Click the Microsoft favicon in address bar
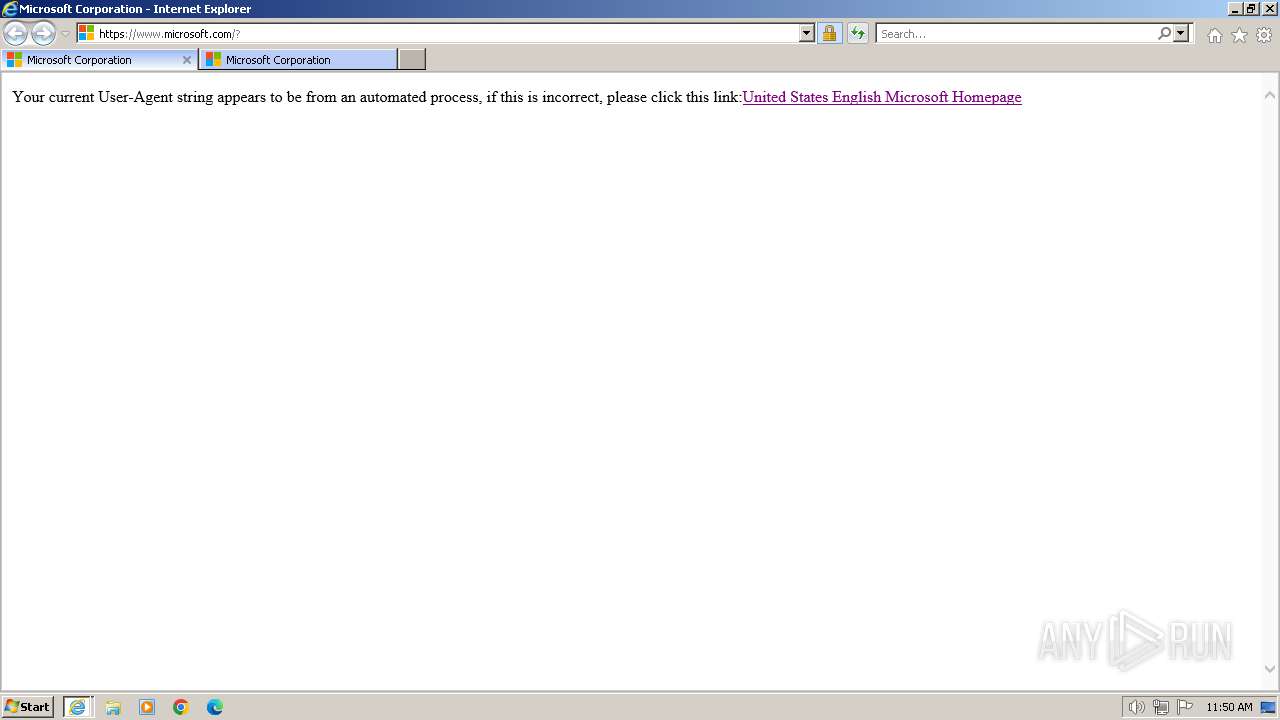 click(87, 33)
